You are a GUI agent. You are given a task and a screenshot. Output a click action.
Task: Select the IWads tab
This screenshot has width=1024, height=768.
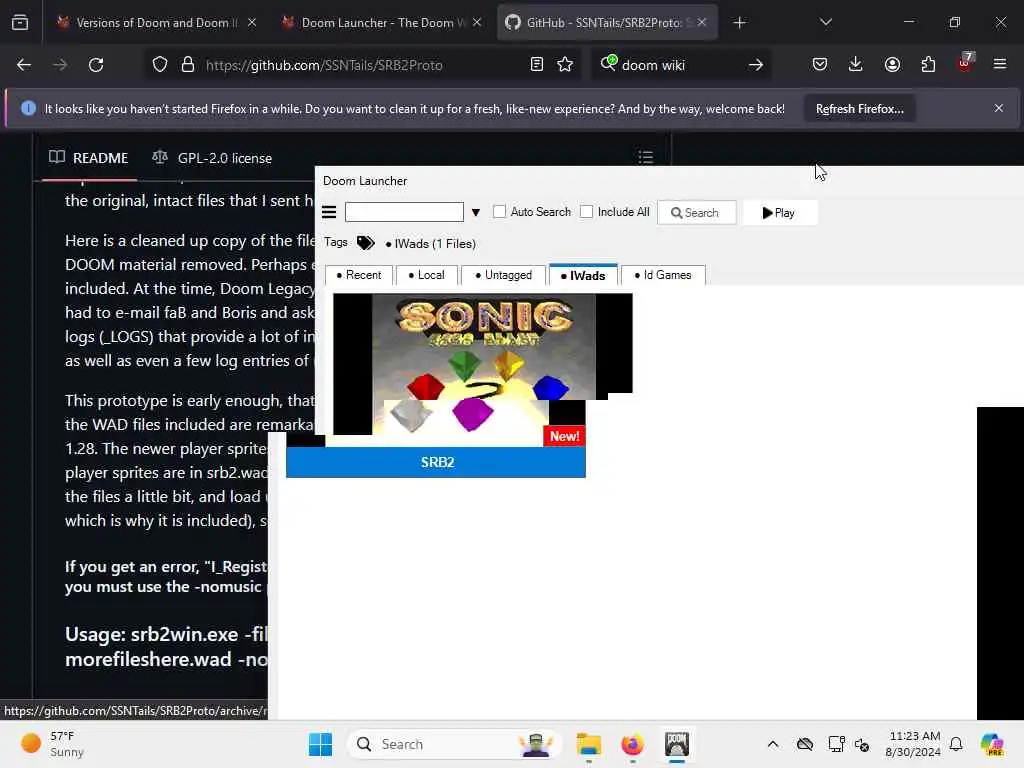(x=583, y=275)
